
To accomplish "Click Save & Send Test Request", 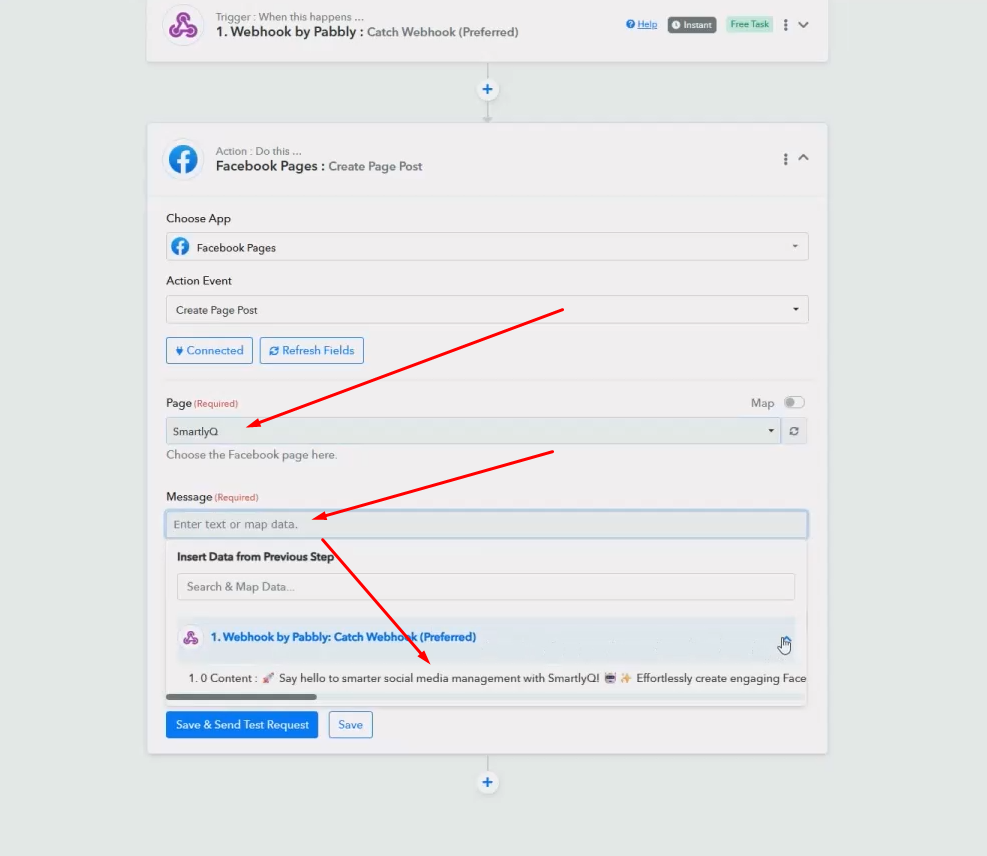I will coord(242,724).
